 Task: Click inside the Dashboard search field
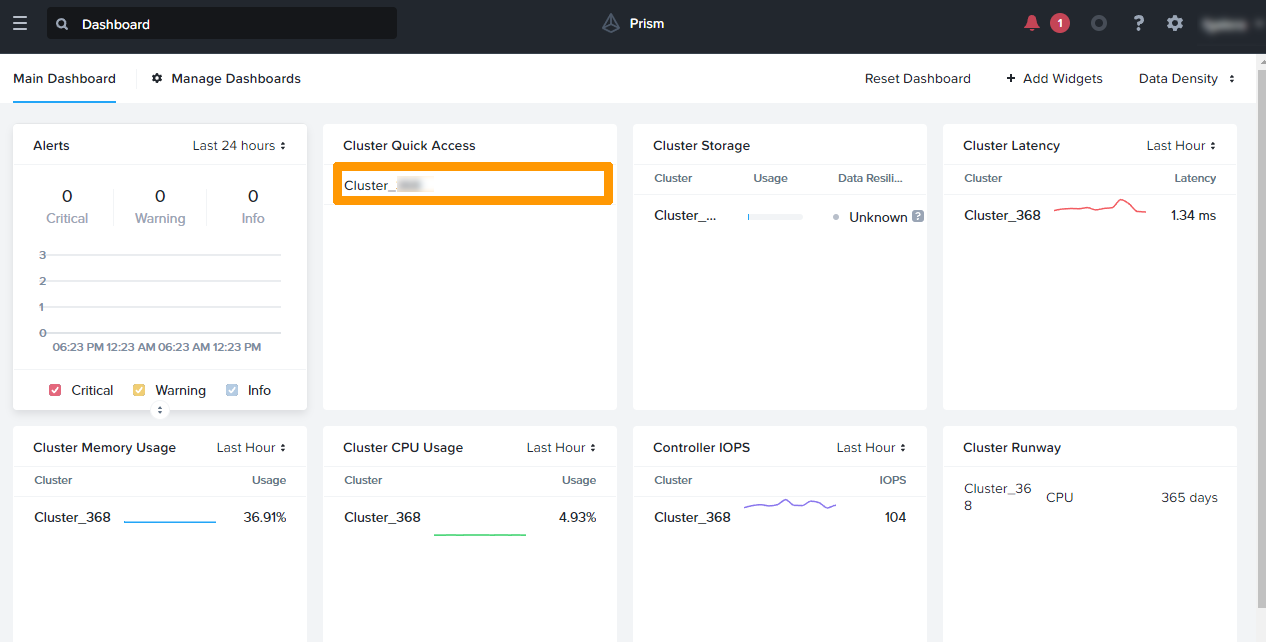tap(220, 23)
